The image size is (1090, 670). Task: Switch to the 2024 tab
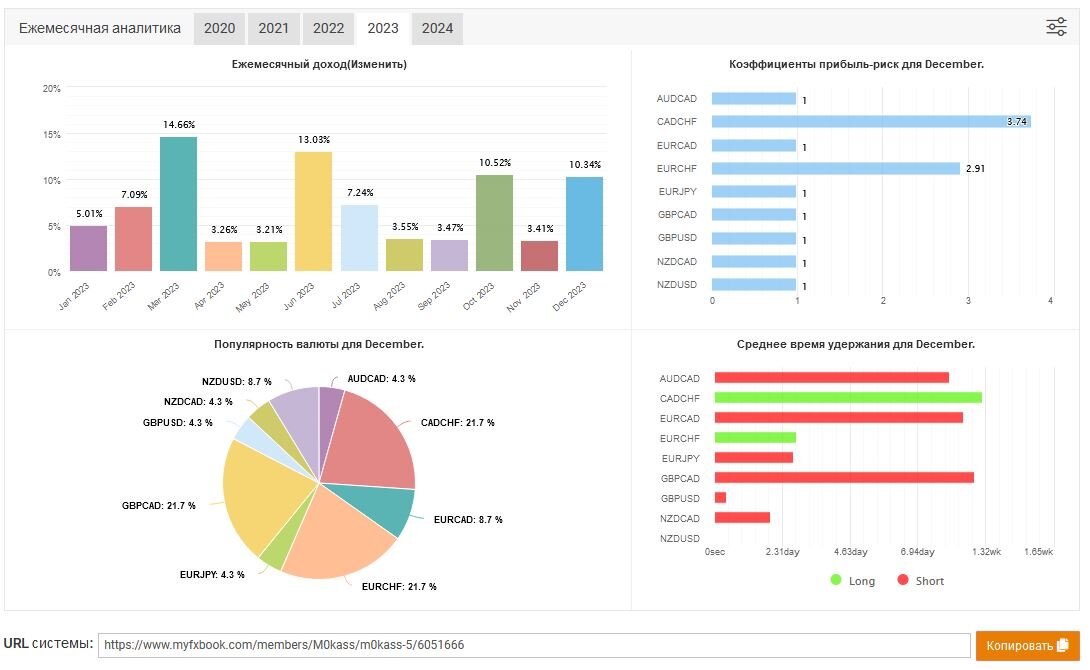click(x=437, y=28)
